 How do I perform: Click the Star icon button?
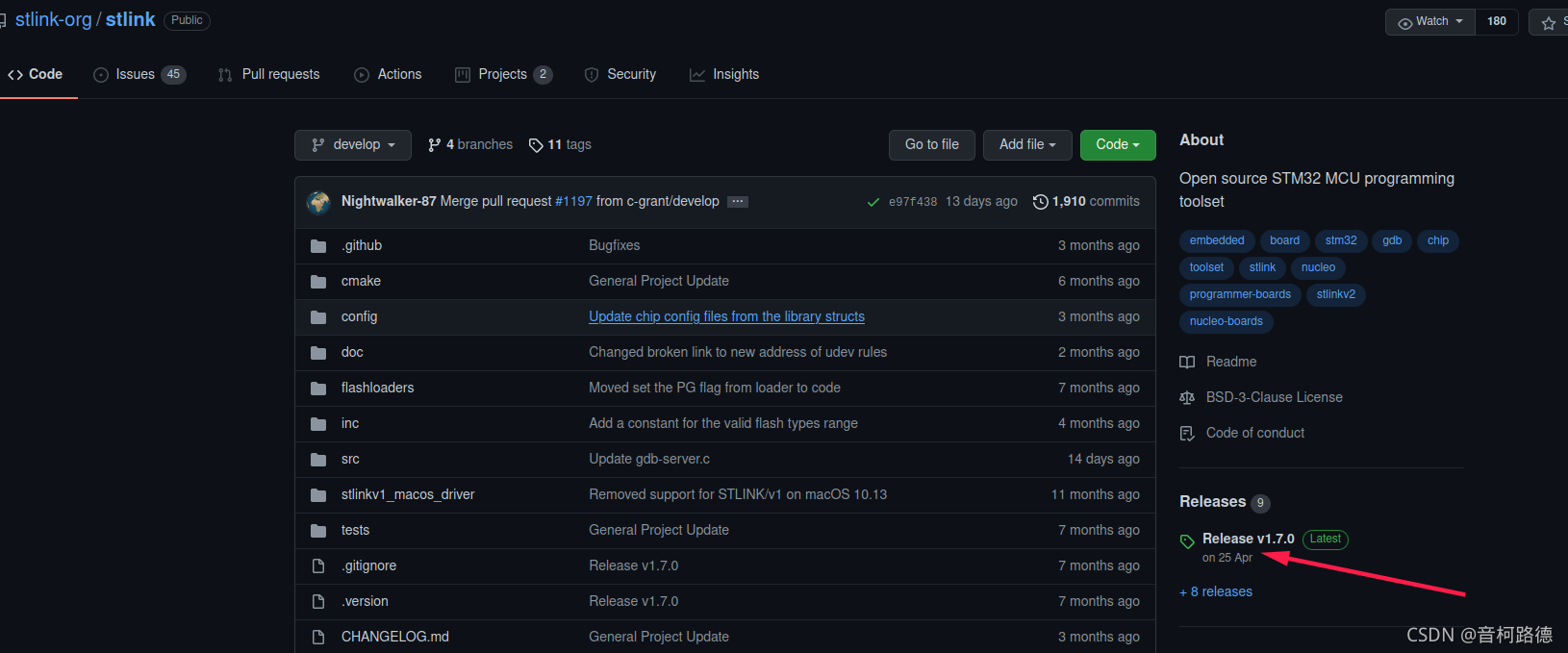(x=1548, y=22)
